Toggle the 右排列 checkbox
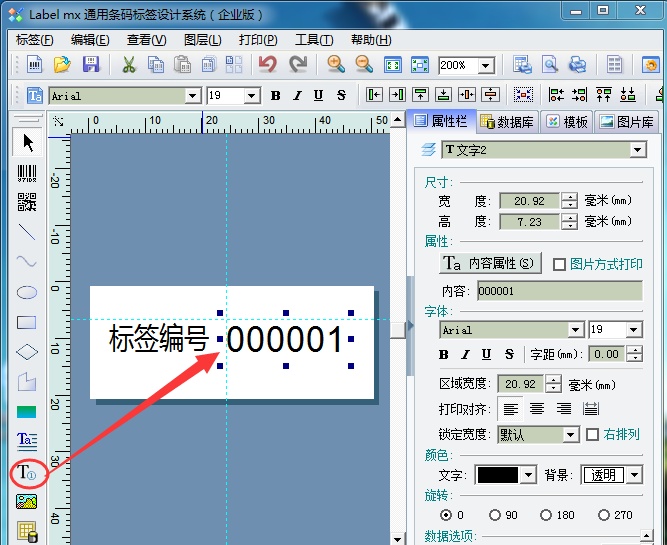 (593, 435)
